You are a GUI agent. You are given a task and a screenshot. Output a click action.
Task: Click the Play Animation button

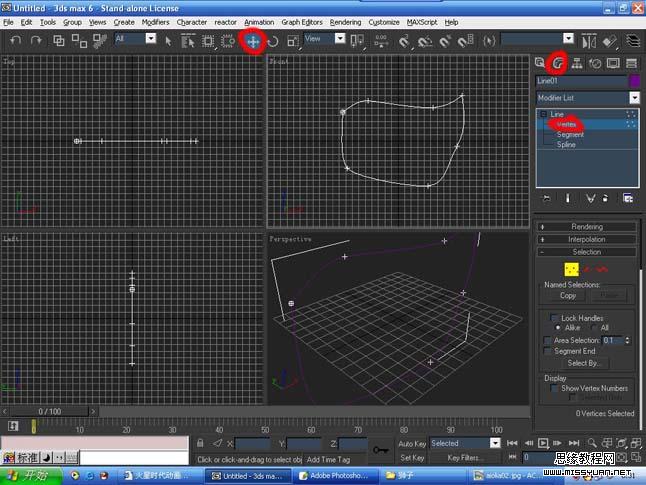tap(543, 443)
